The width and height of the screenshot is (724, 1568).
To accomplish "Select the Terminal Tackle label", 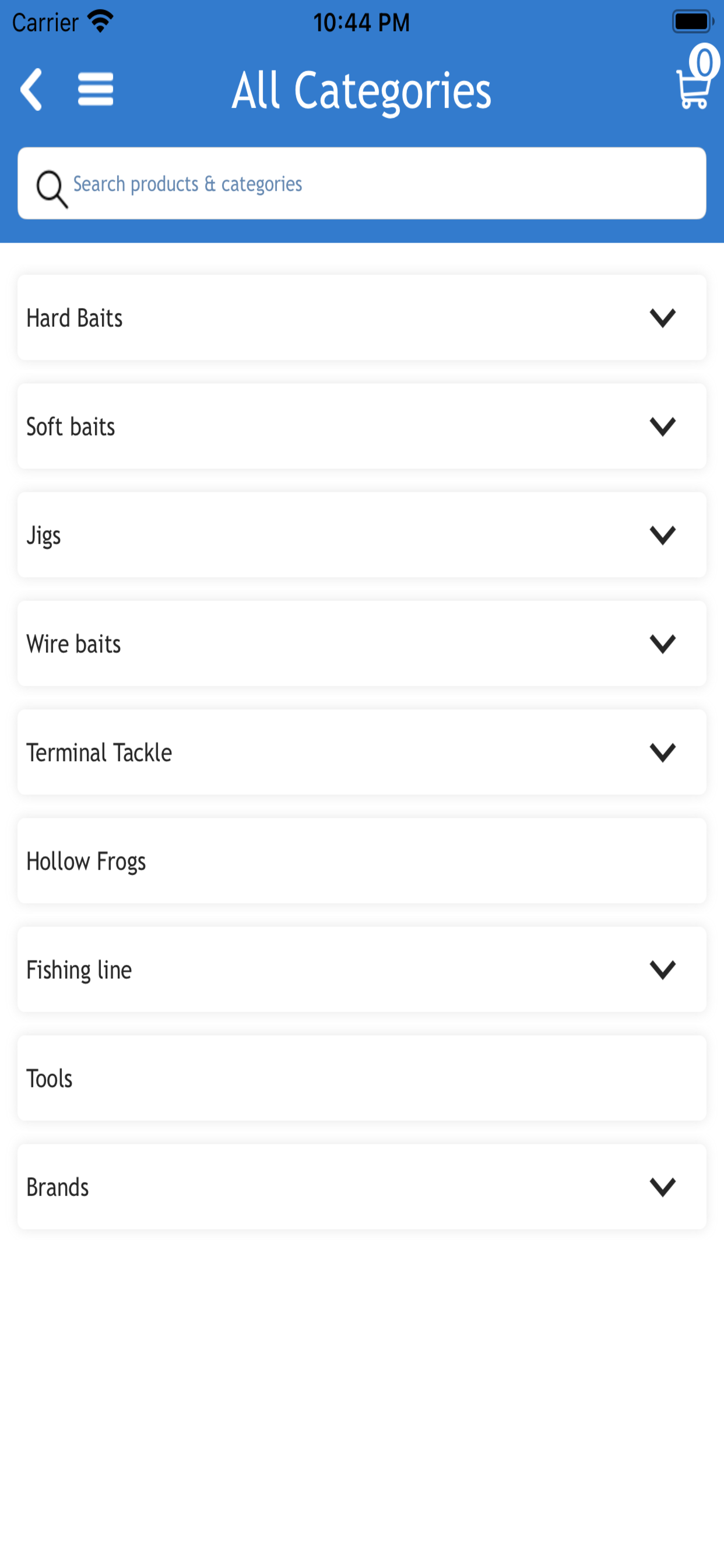I will (99, 752).
